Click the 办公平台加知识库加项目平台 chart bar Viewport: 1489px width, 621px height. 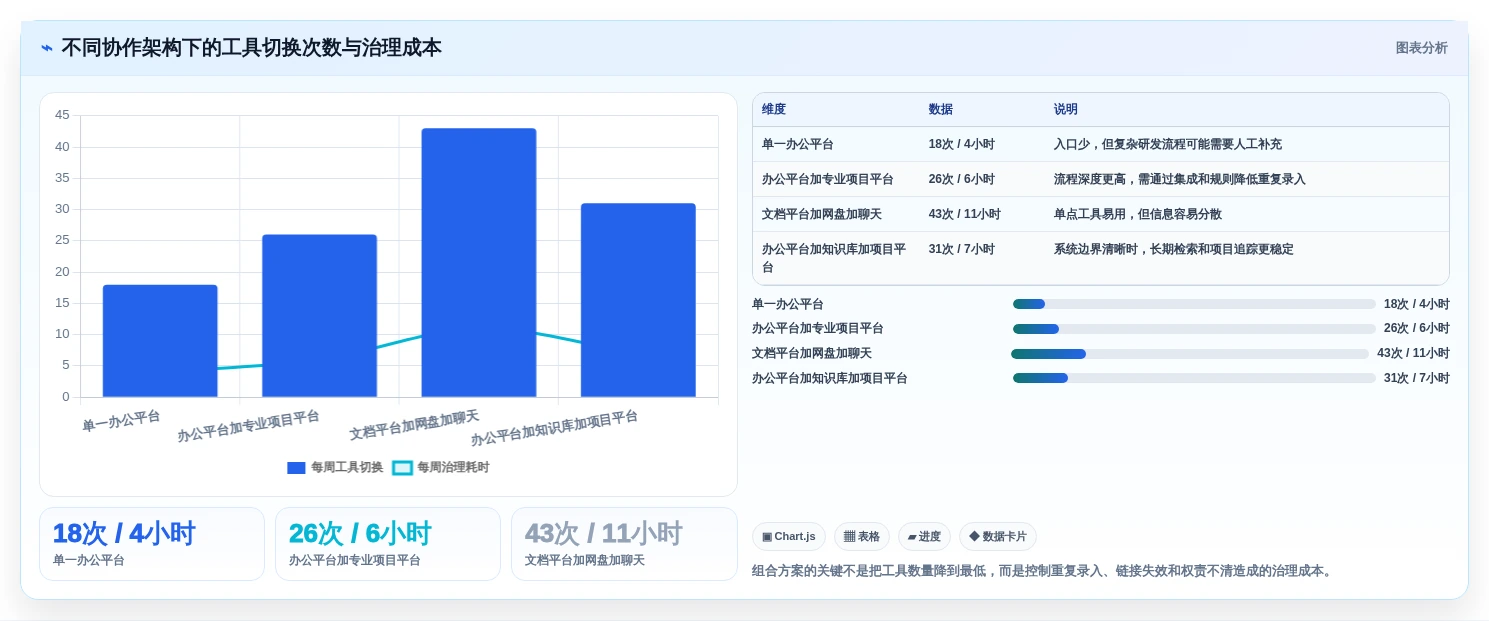pos(638,300)
